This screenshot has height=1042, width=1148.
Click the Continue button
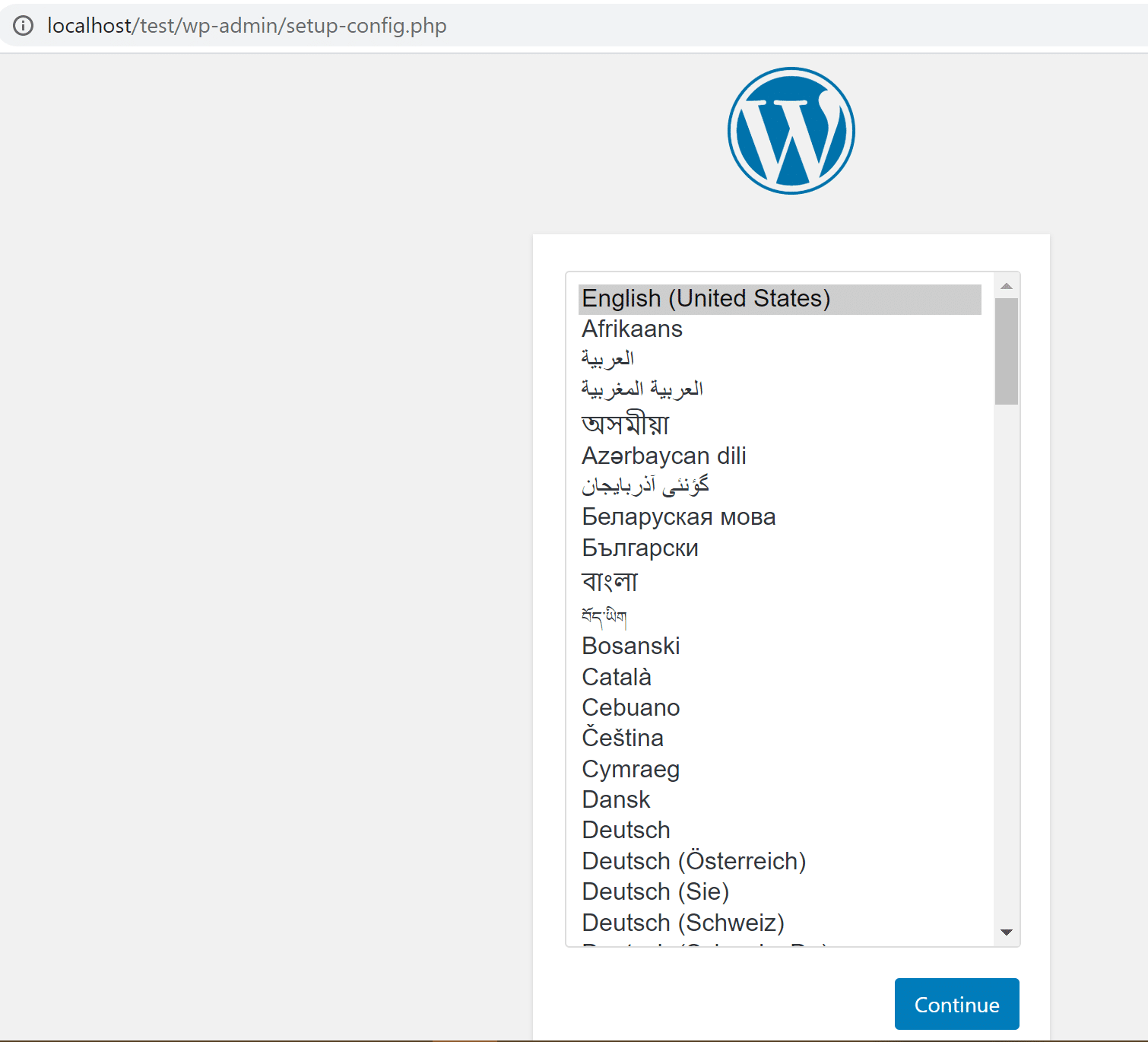(x=957, y=1004)
